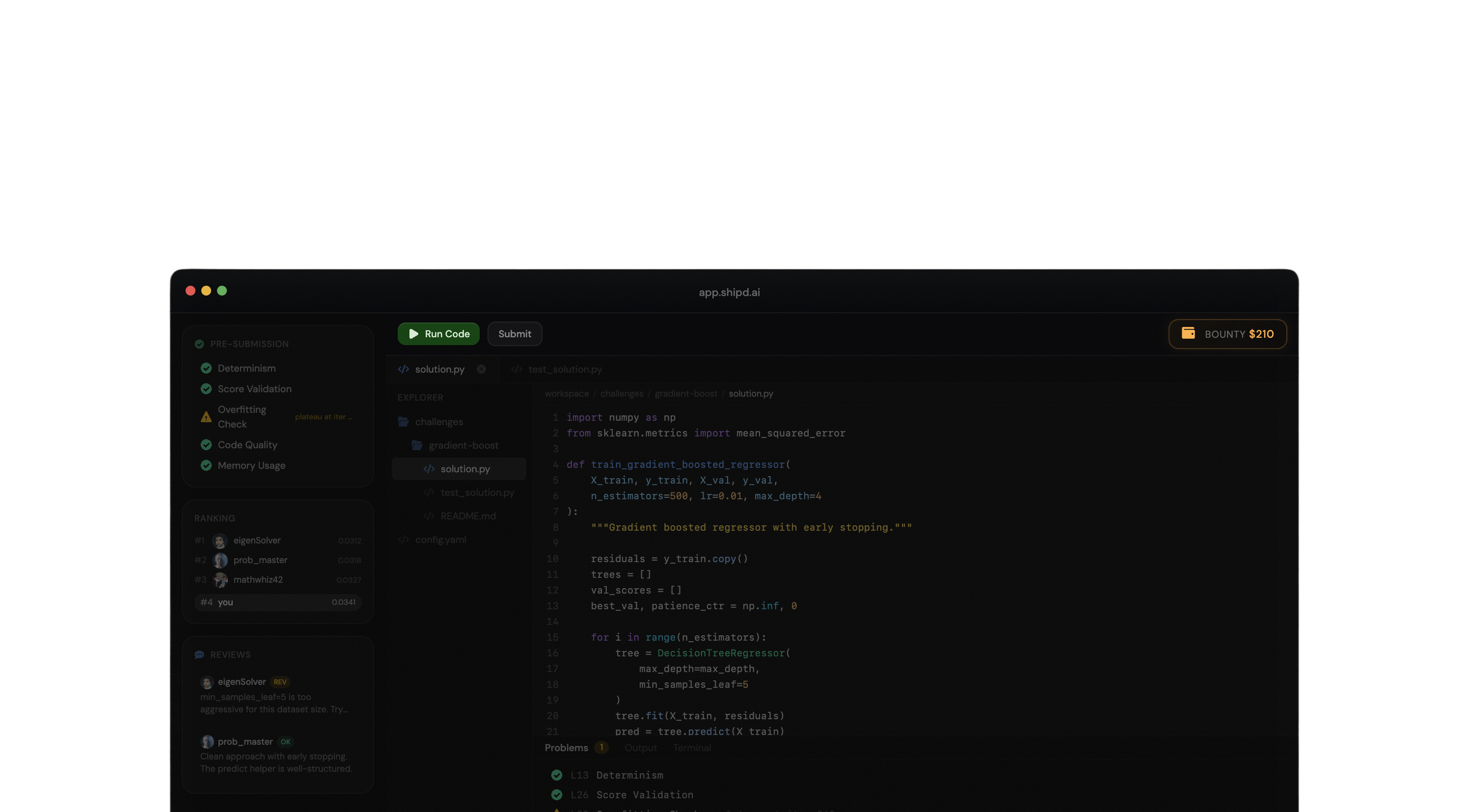Click the play icon in Run Code
Screen dimensions: 1469x812
click(x=413, y=333)
